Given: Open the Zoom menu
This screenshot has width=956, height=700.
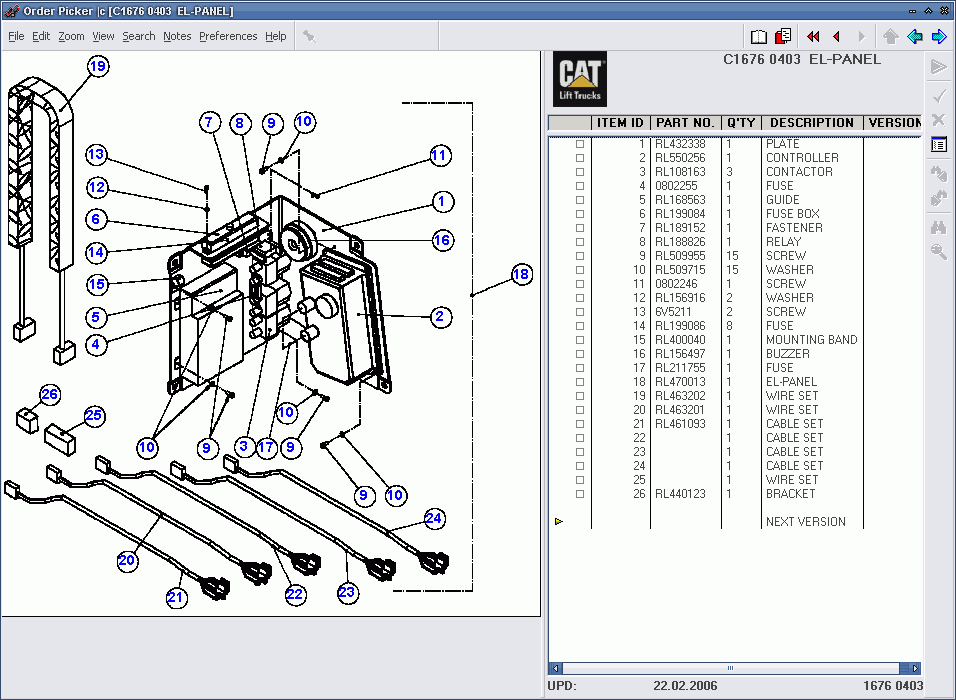Looking at the screenshot, I should pos(71,36).
